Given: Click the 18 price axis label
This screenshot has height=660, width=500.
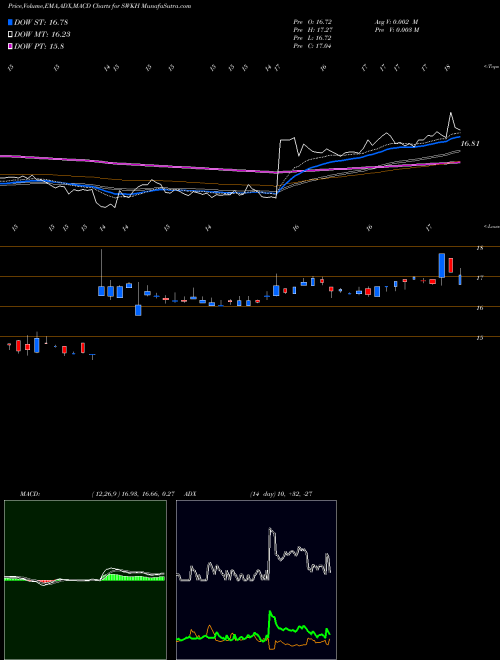Looking at the screenshot, I should click(x=479, y=248).
